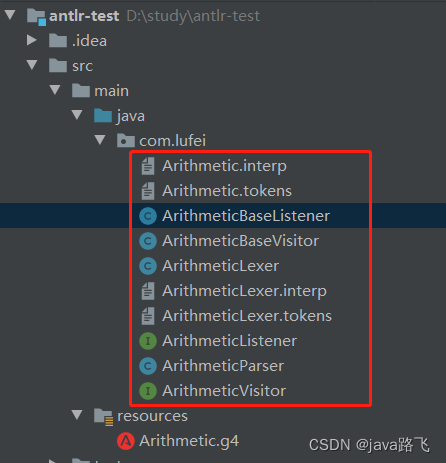Collapse the java source folder arrow
This screenshot has height=463, width=446.
[77, 115]
